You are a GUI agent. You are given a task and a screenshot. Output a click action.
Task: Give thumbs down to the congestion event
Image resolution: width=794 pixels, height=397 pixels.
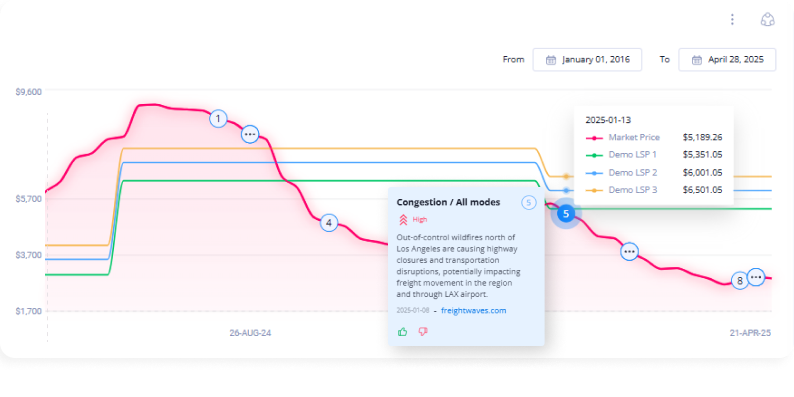(423, 332)
